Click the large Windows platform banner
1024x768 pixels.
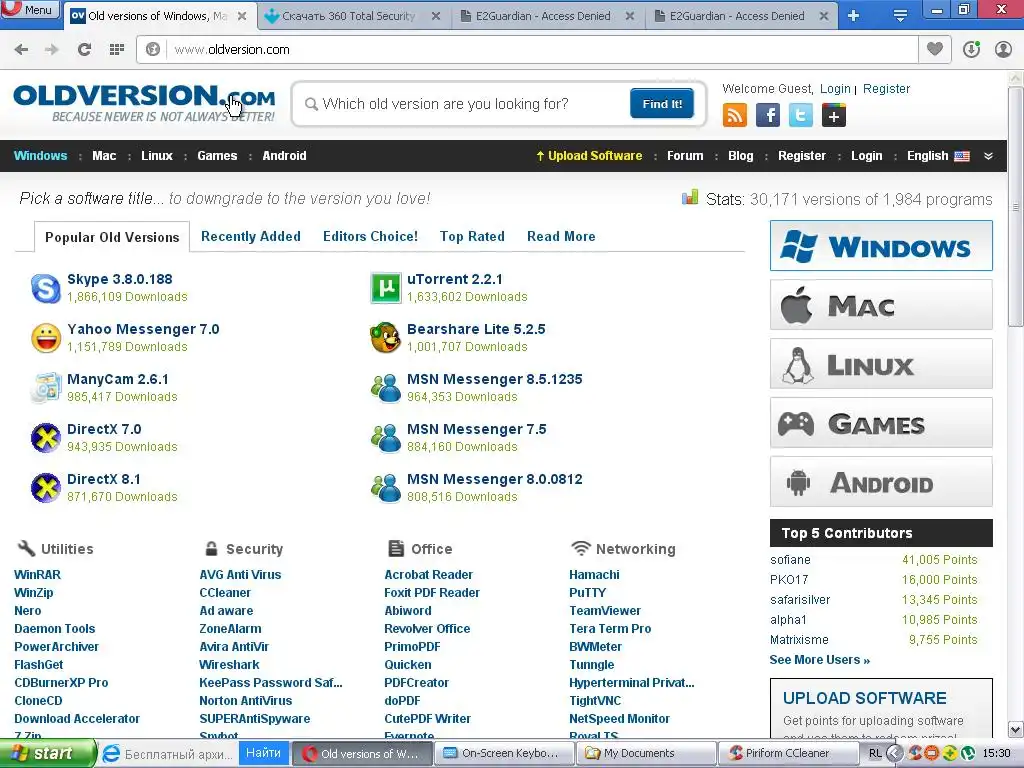(881, 246)
